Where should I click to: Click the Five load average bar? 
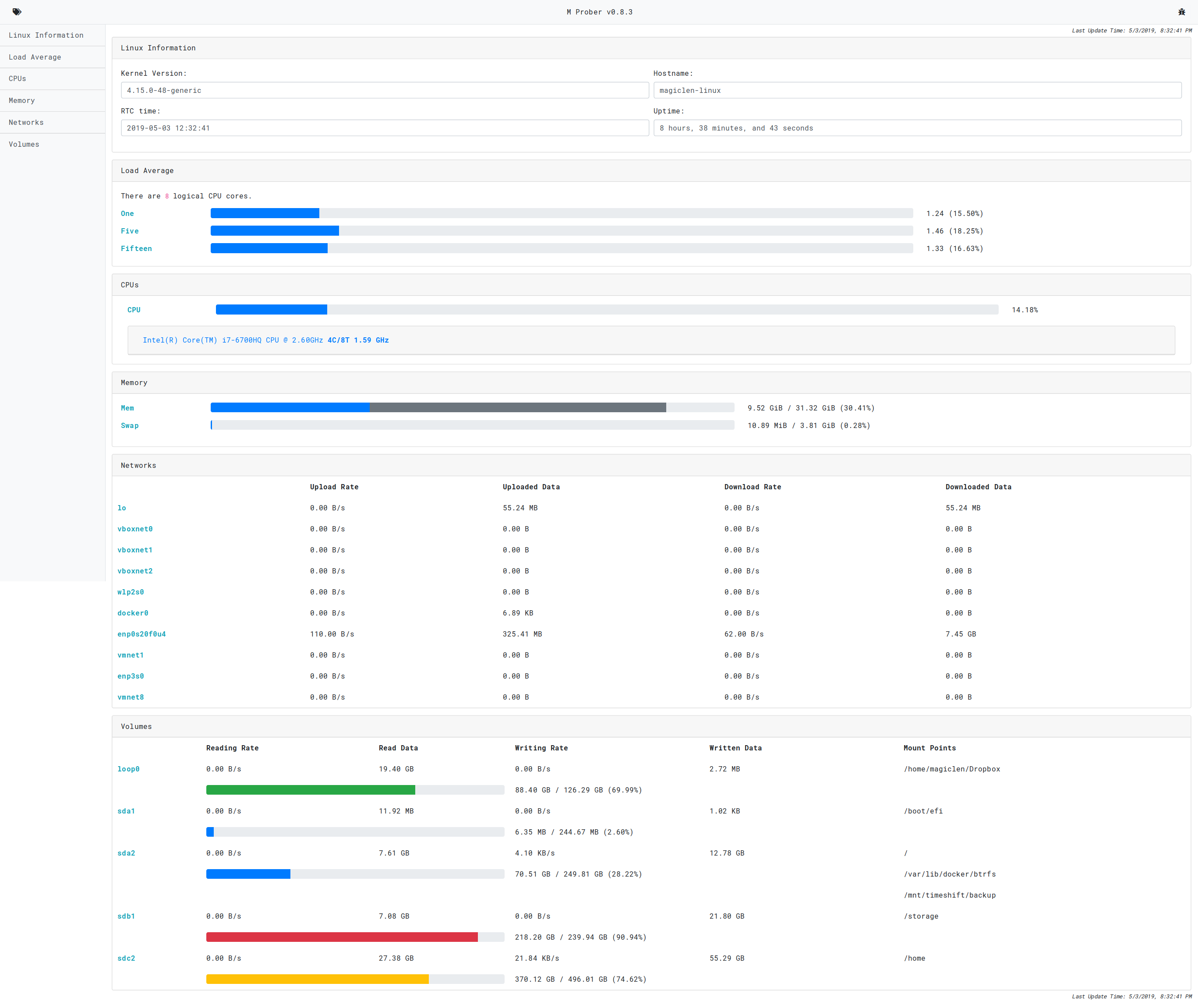point(562,231)
